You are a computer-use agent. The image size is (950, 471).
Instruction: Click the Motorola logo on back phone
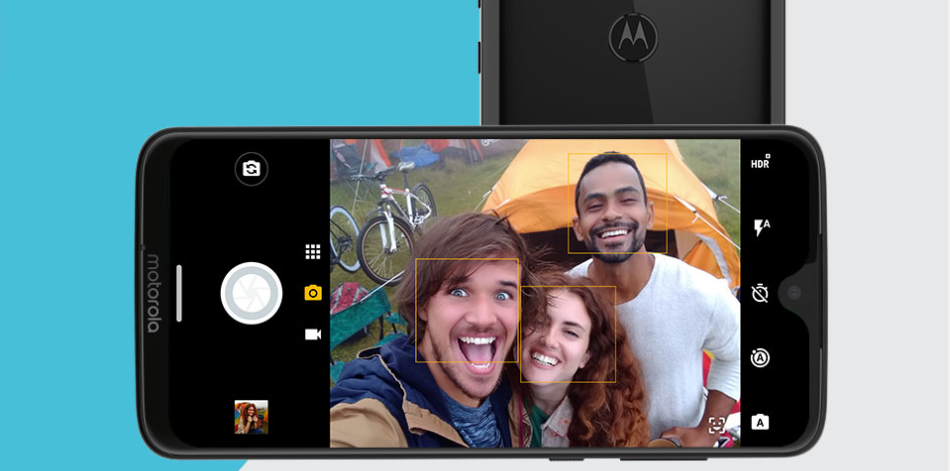coord(633,38)
